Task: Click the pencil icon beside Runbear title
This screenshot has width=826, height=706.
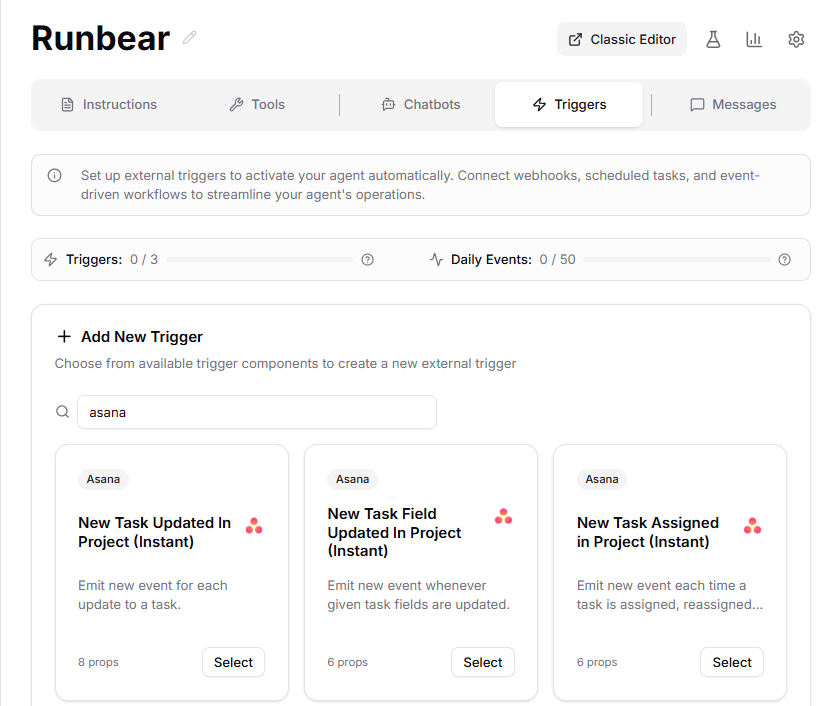Action: pyautogui.click(x=190, y=38)
